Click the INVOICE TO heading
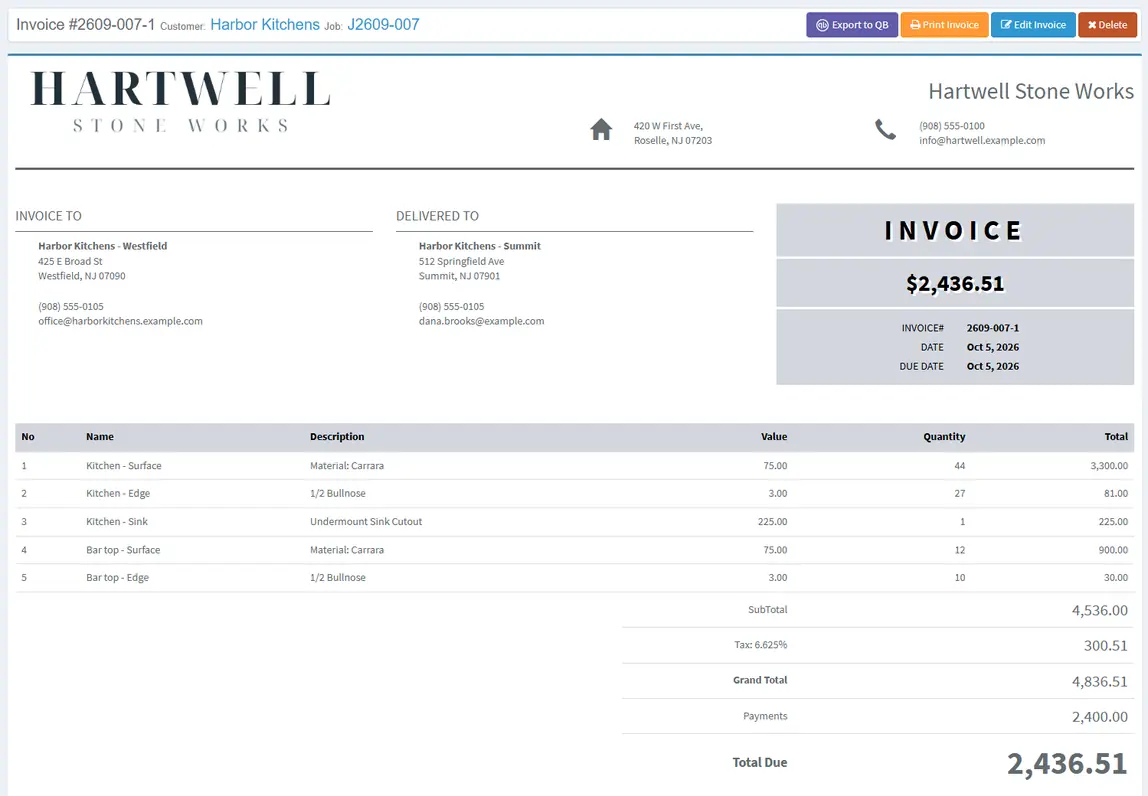 click(48, 216)
